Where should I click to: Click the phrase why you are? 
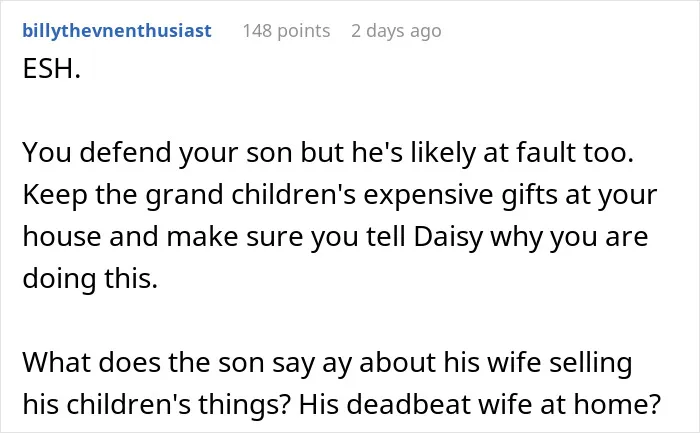[x=569, y=237]
